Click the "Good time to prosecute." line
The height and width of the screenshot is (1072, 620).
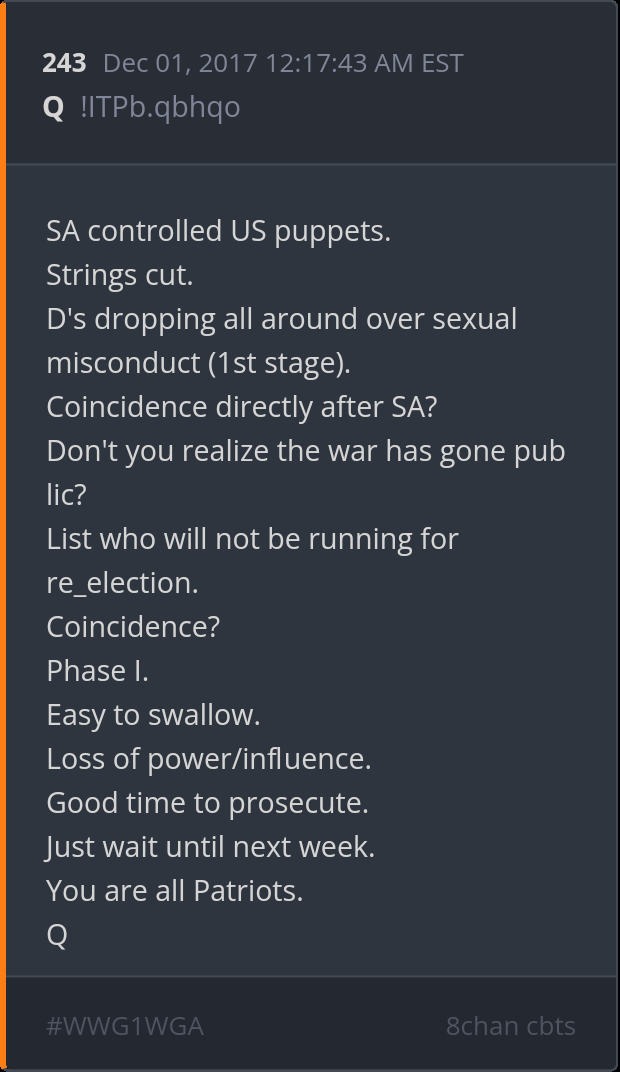pyautogui.click(x=207, y=803)
